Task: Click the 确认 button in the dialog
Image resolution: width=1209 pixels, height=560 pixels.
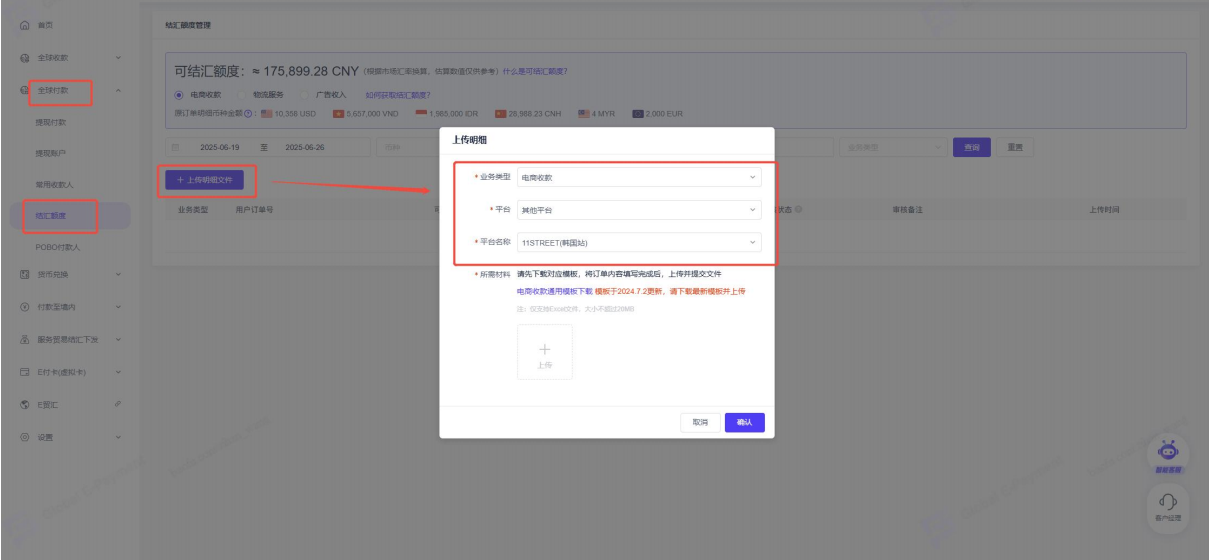Action: click(x=744, y=423)
